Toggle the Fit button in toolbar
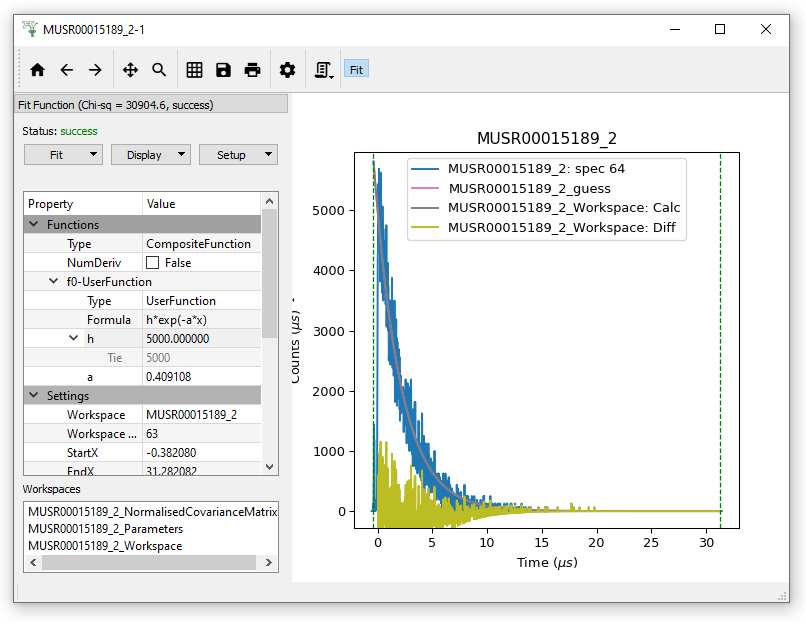 [x=356, y=70]
